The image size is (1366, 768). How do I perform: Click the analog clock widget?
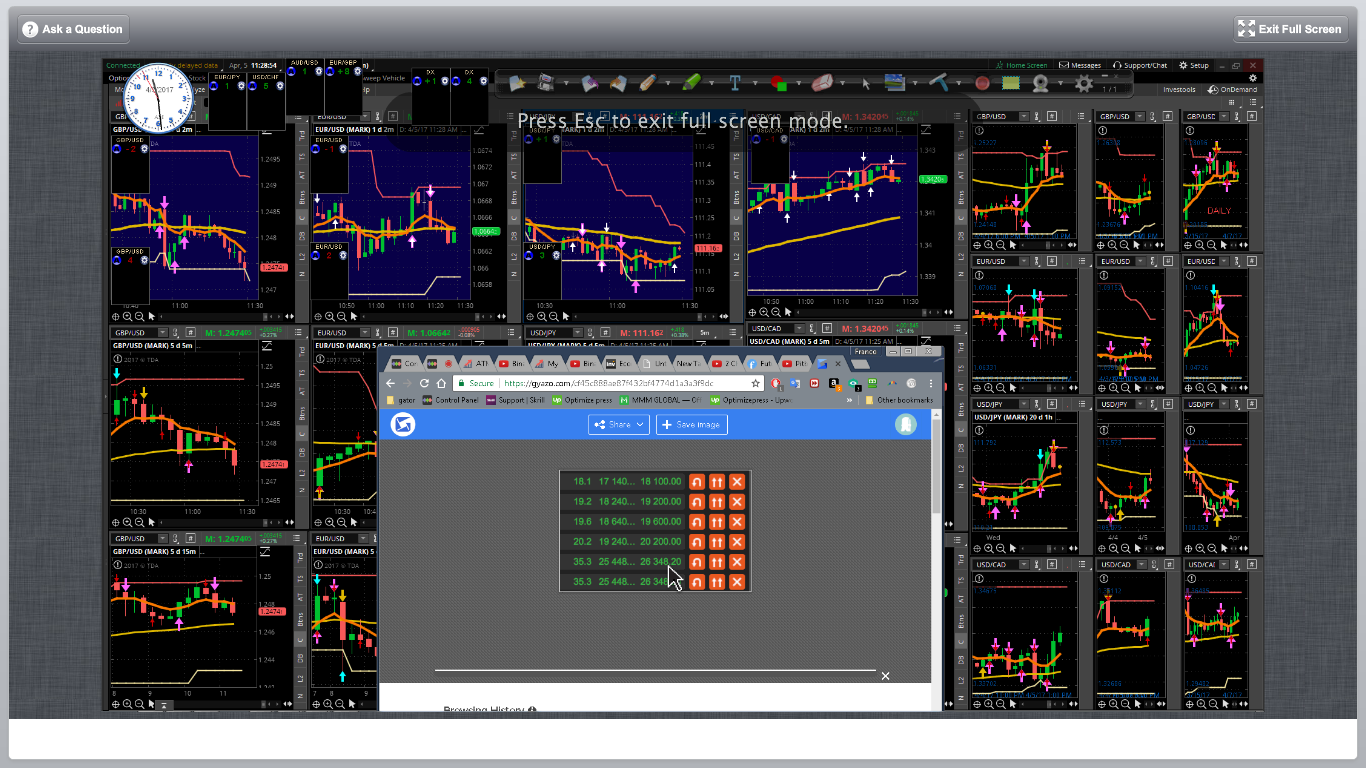click(161, 98)
